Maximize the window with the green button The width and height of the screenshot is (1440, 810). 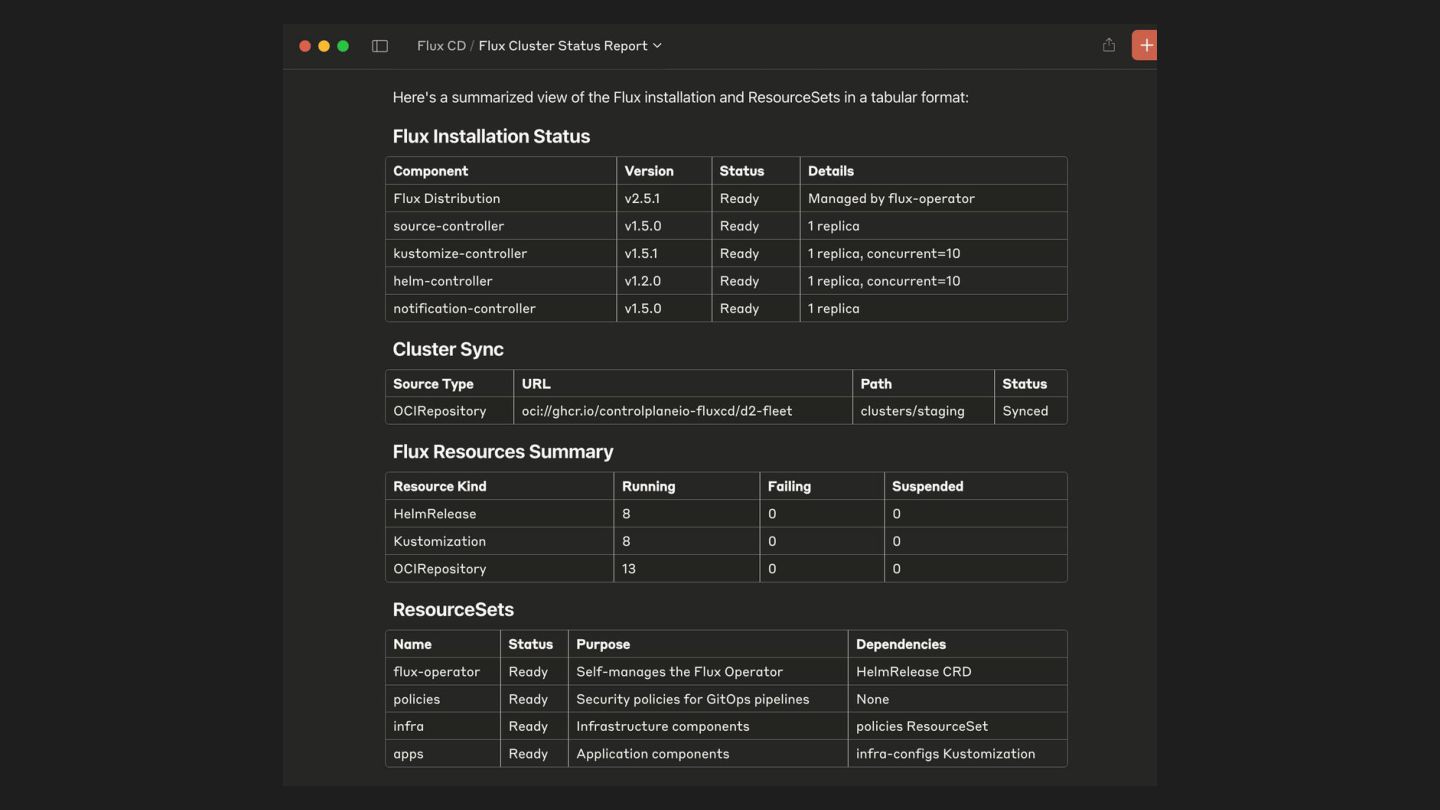(343, 46)
